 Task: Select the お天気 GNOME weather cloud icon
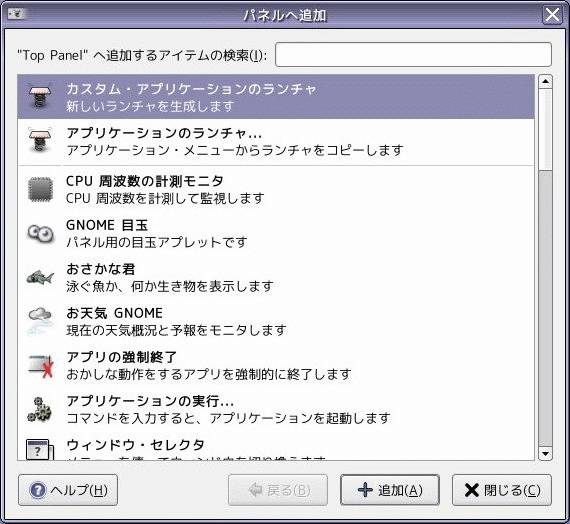pos(40,321)
